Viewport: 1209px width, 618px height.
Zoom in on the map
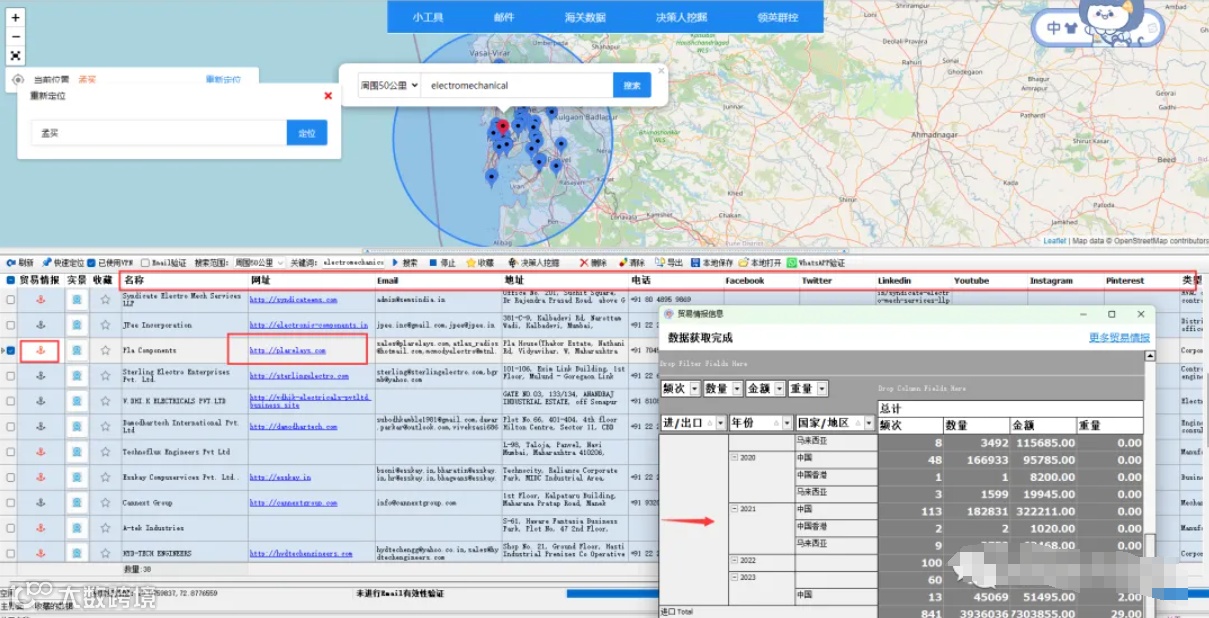click(15, 18)
